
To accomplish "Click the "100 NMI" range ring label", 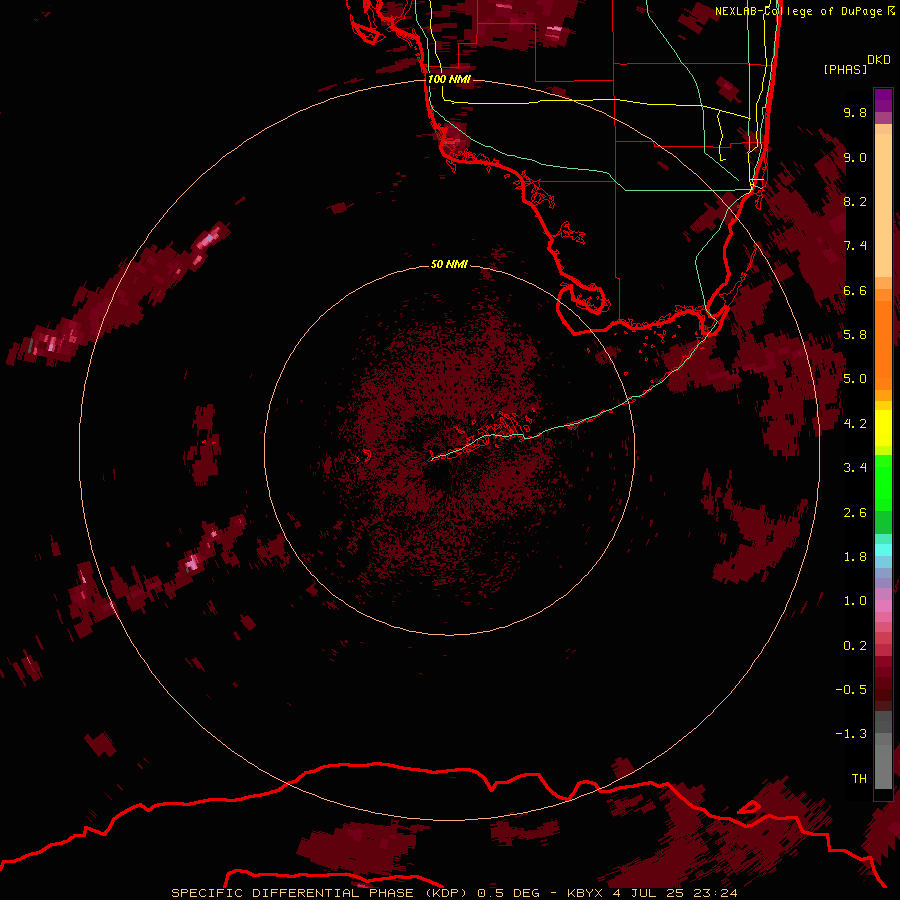I will coord(449,79).
